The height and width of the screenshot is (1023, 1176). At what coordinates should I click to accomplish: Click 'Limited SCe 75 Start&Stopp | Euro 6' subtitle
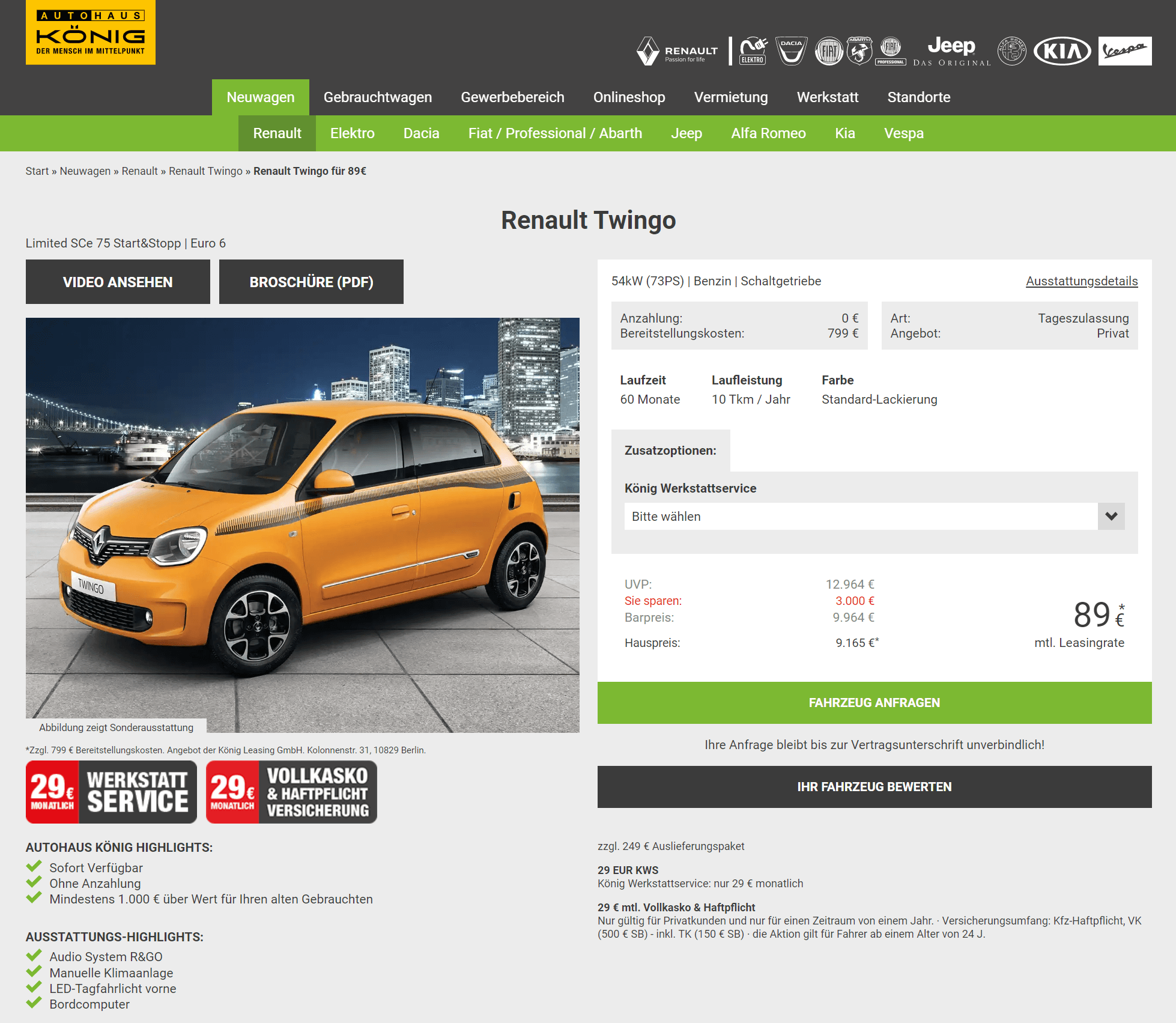click(x=126, y=243)
